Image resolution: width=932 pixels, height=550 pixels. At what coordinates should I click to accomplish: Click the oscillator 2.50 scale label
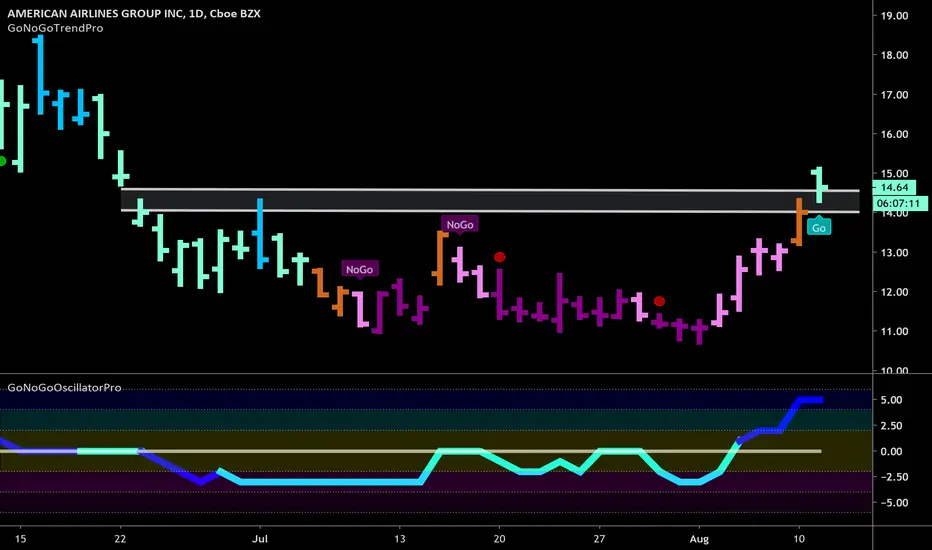pyautogui.click(x=891, y=426)
